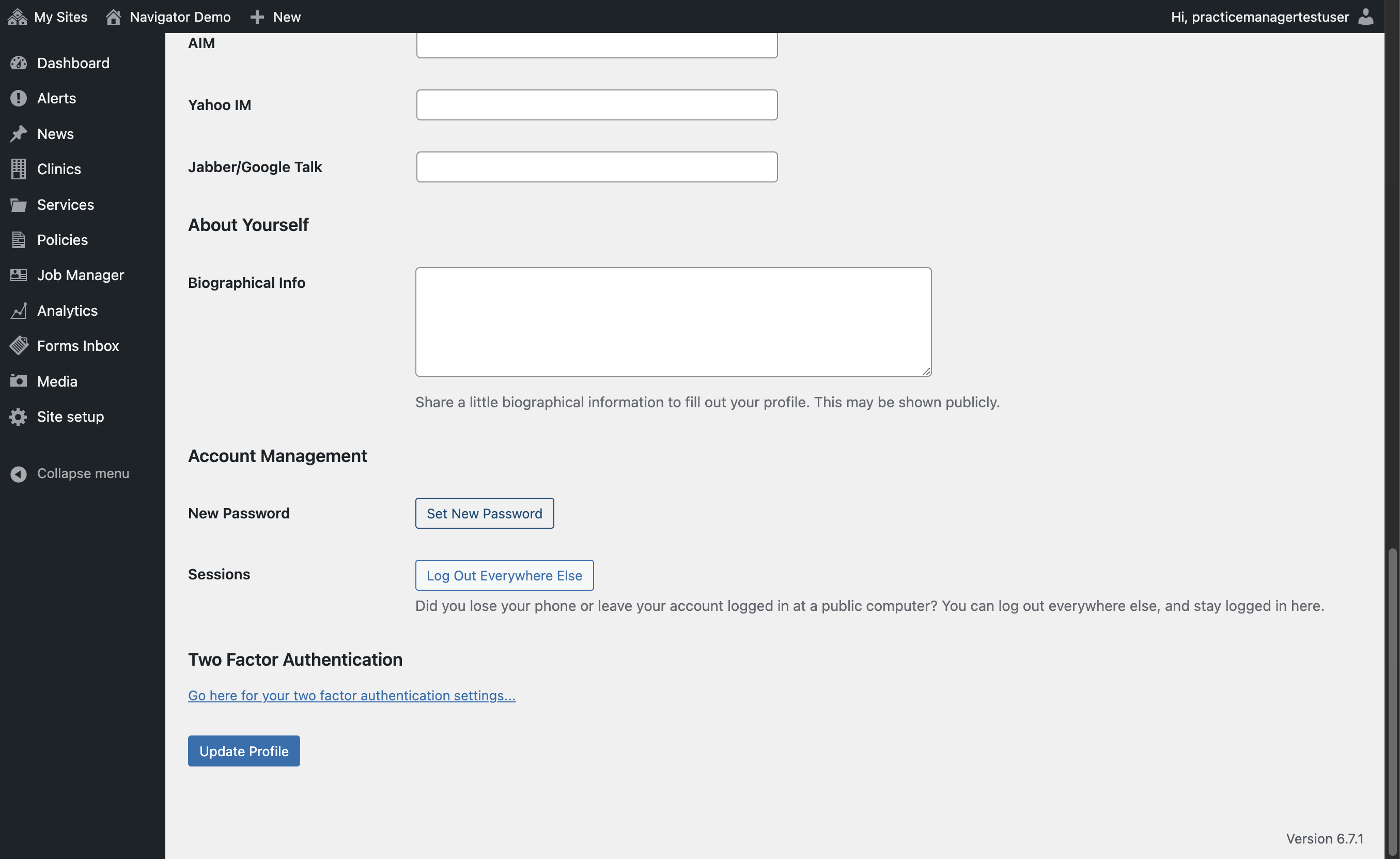Viewport: 1400px width, 859px height.
Task: Click the plus icon beside New
Action: [x=257, y=17]
